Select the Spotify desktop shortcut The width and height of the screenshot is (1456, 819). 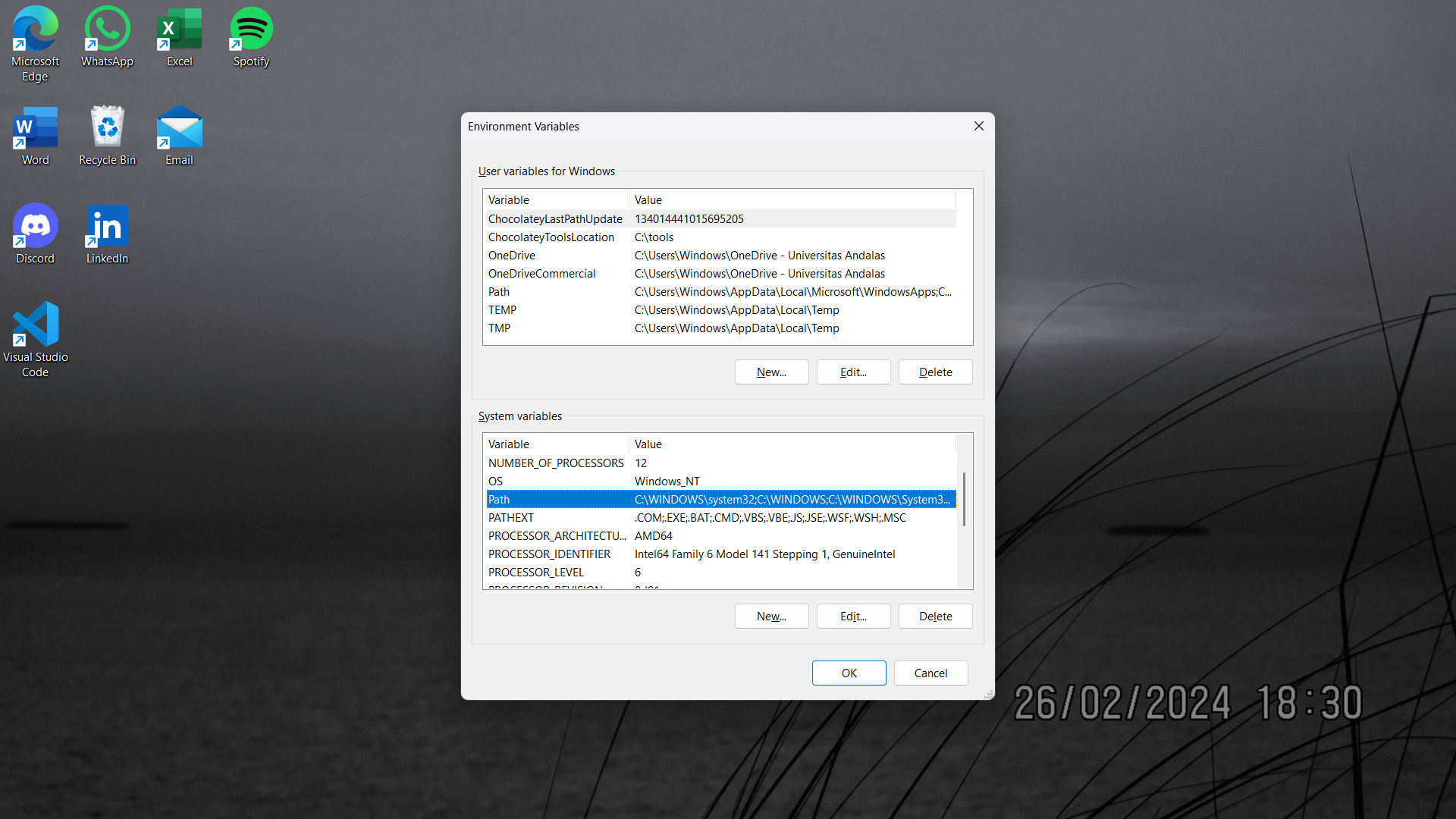(251, 30)
